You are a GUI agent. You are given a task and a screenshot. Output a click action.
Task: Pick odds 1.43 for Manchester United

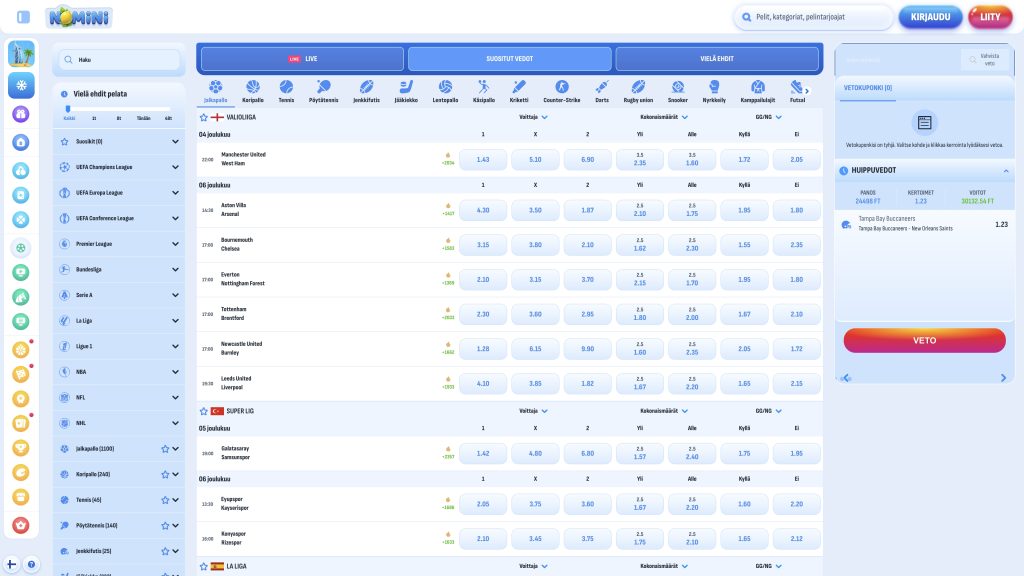pyautogui.click(x=483, y=159)
